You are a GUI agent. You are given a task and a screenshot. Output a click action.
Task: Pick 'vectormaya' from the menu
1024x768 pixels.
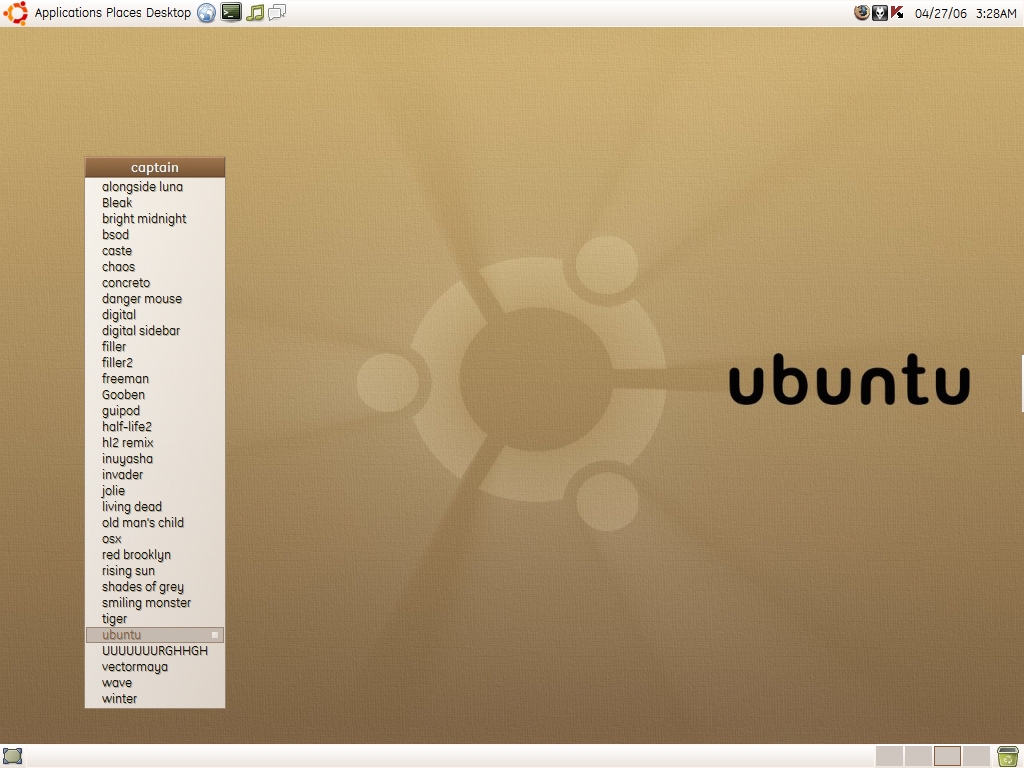pos(155,667)
